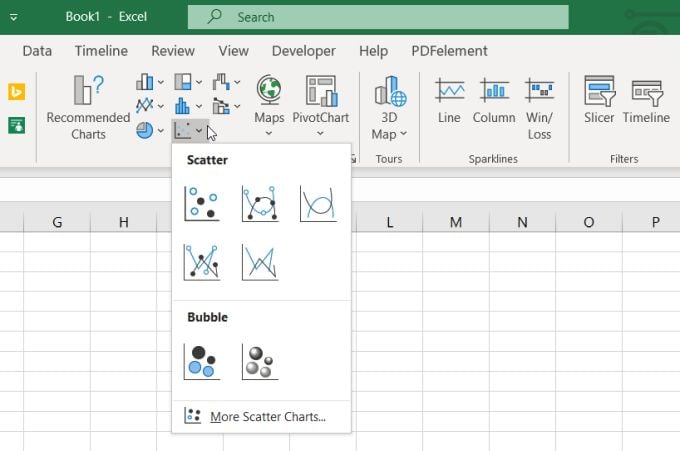Launch the 3D Map tool

click(389, 107)
